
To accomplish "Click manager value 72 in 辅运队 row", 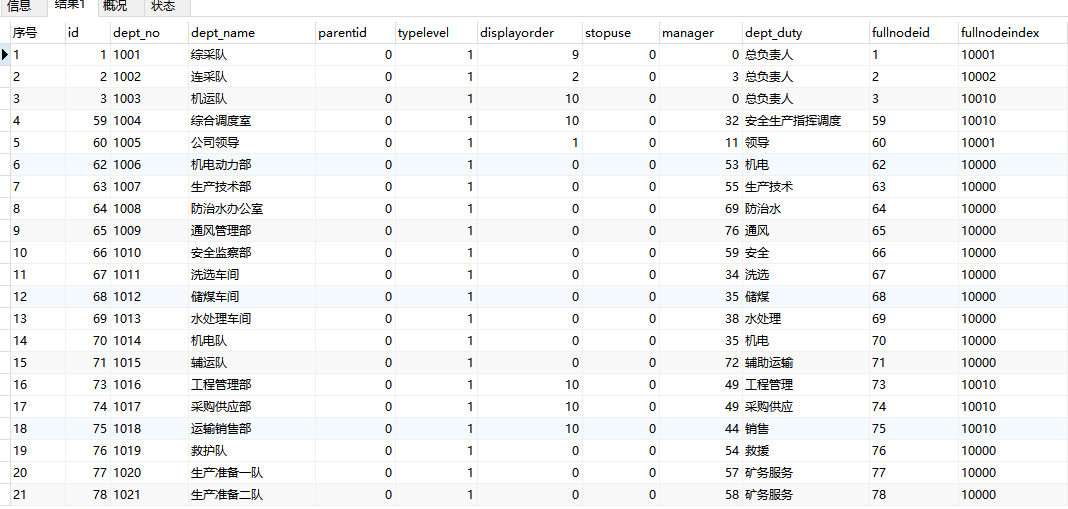I will tap(701, 363).
